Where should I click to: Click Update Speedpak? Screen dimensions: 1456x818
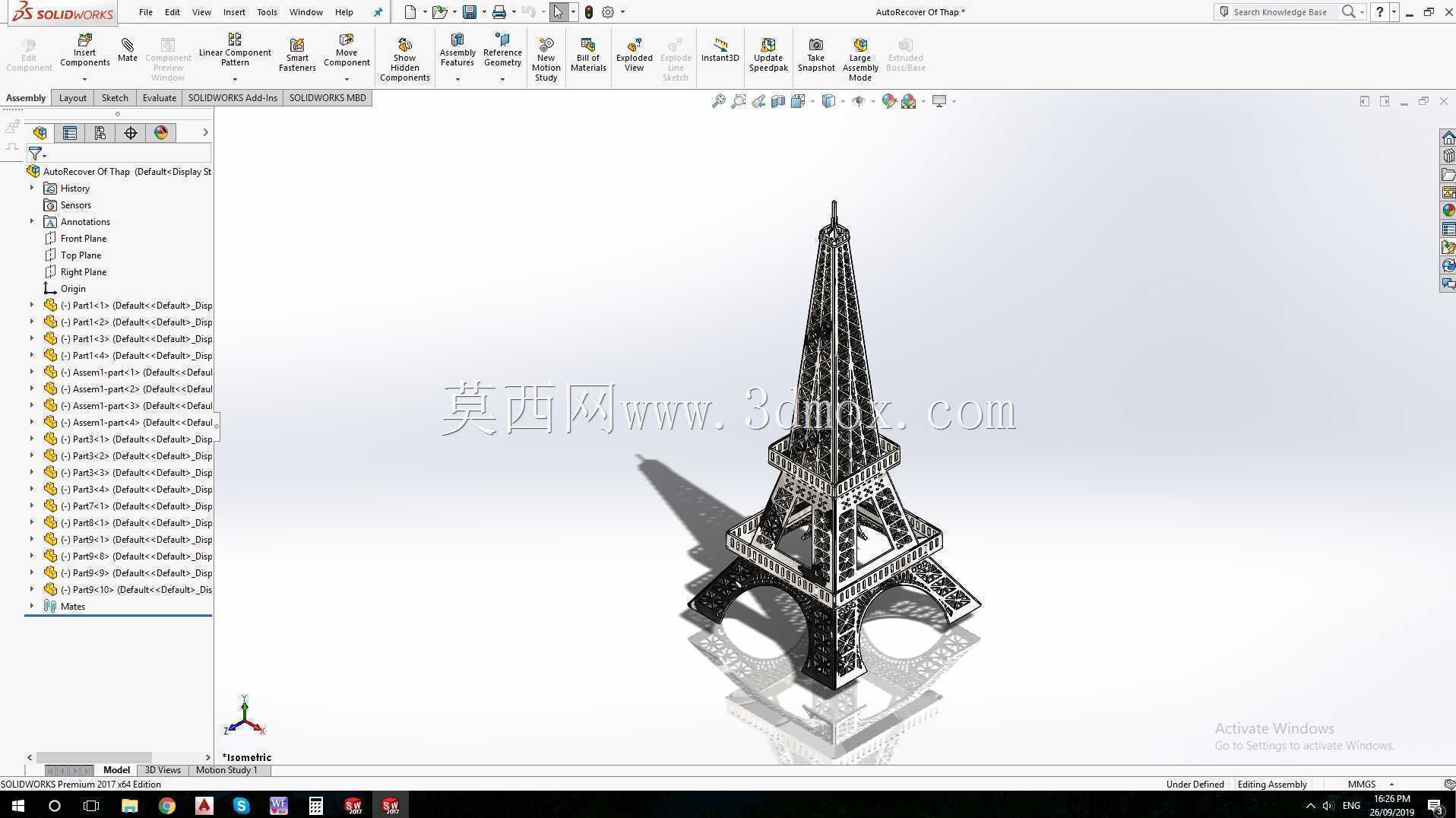coord(768,55)
